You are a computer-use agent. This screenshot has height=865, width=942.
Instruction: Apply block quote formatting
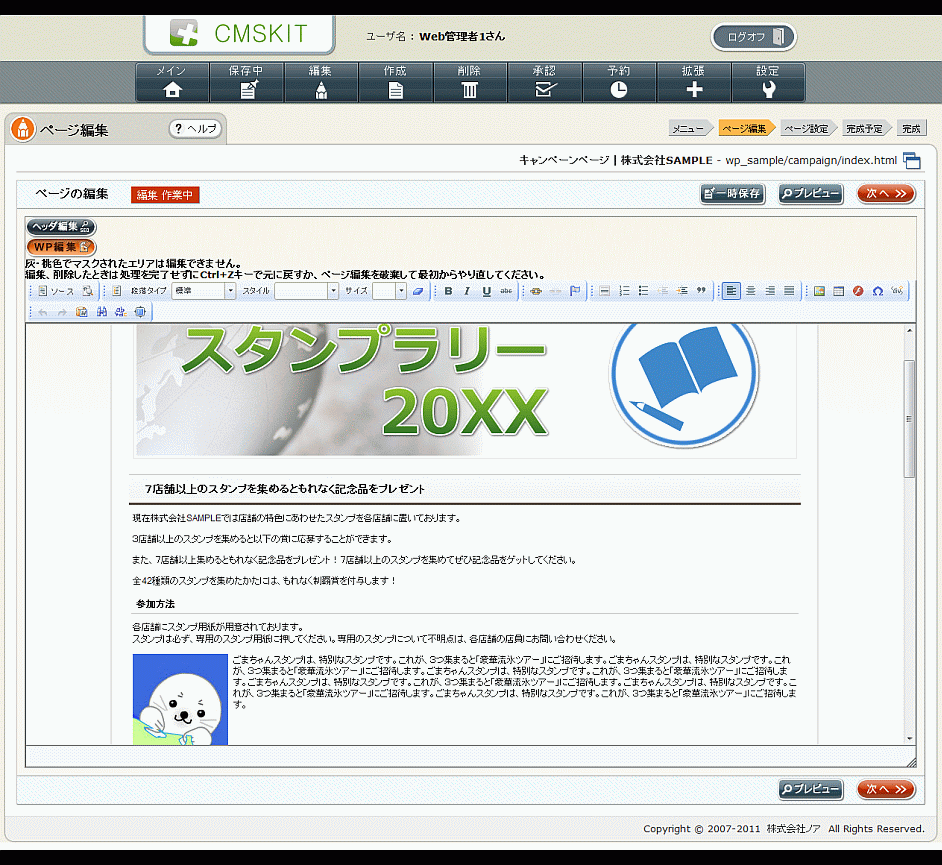tap(701, 291)
